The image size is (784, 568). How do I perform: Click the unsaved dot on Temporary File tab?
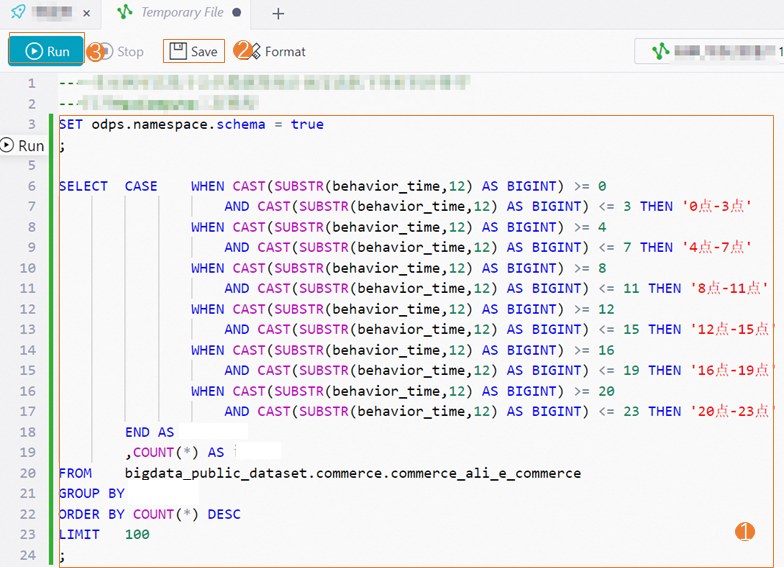click(236, 13)
